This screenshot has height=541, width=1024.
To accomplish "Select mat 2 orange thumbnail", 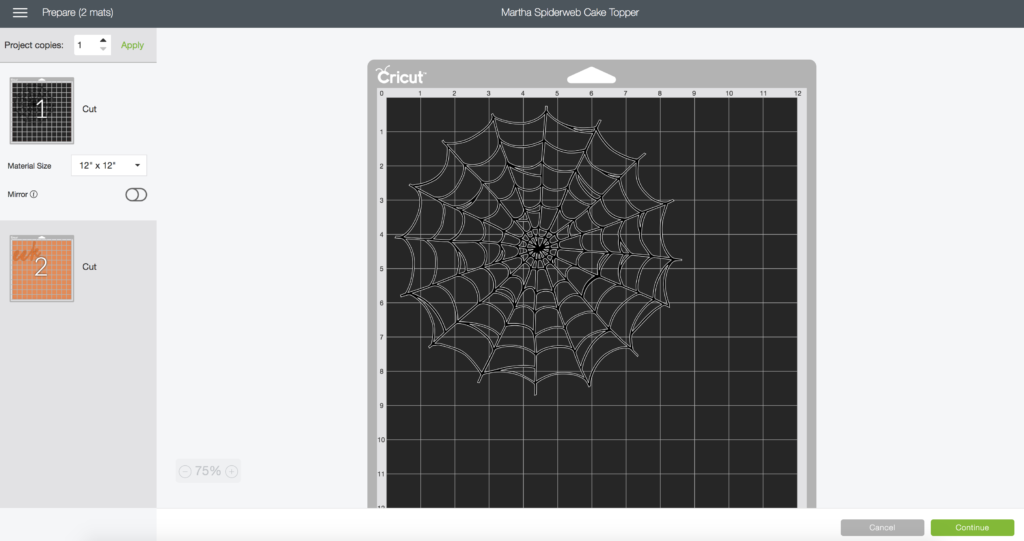I will [x=42, y=269].
